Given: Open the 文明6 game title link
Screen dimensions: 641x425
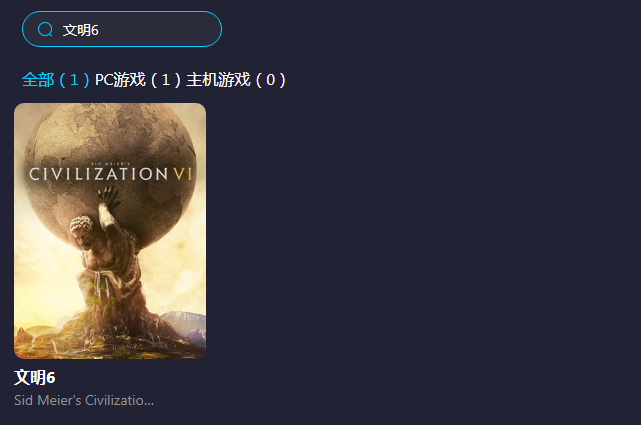Looking at the screenshot, I should pyautogui.click(x=35, y=377).
